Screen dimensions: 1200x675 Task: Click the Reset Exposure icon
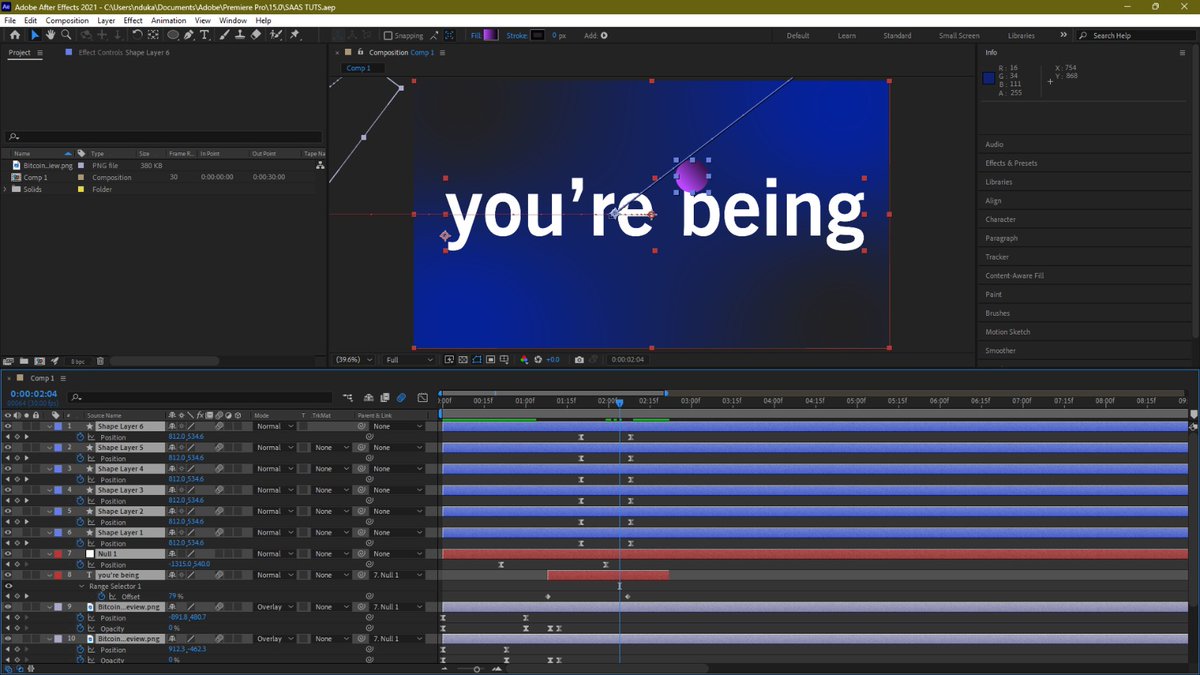click(538, 359)
